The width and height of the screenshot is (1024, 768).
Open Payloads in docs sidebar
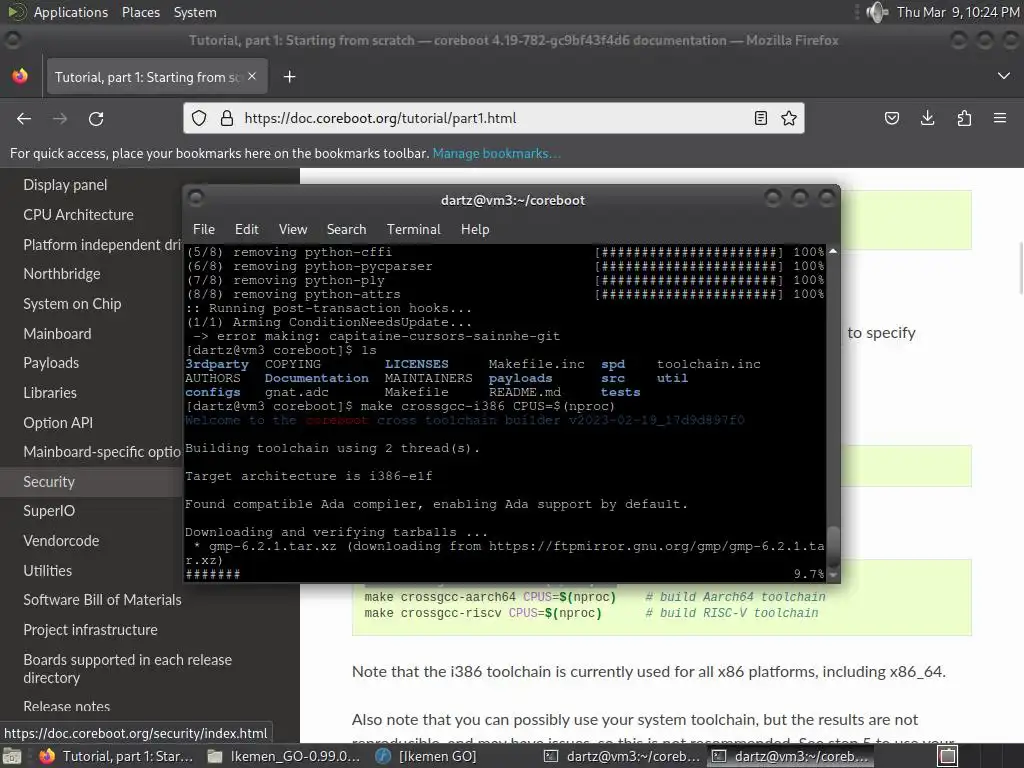51,363
